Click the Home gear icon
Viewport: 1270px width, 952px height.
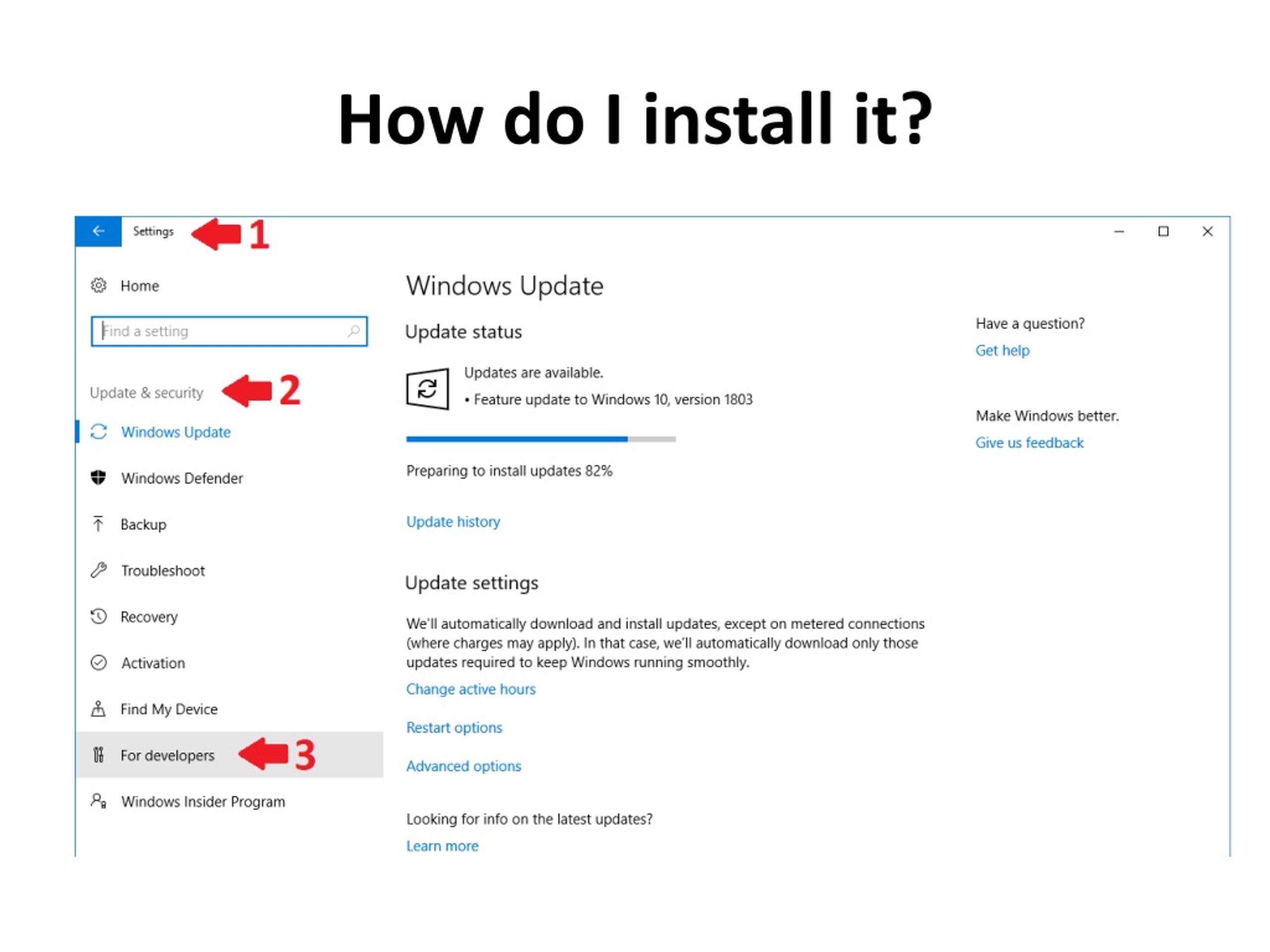click(99, 285)
